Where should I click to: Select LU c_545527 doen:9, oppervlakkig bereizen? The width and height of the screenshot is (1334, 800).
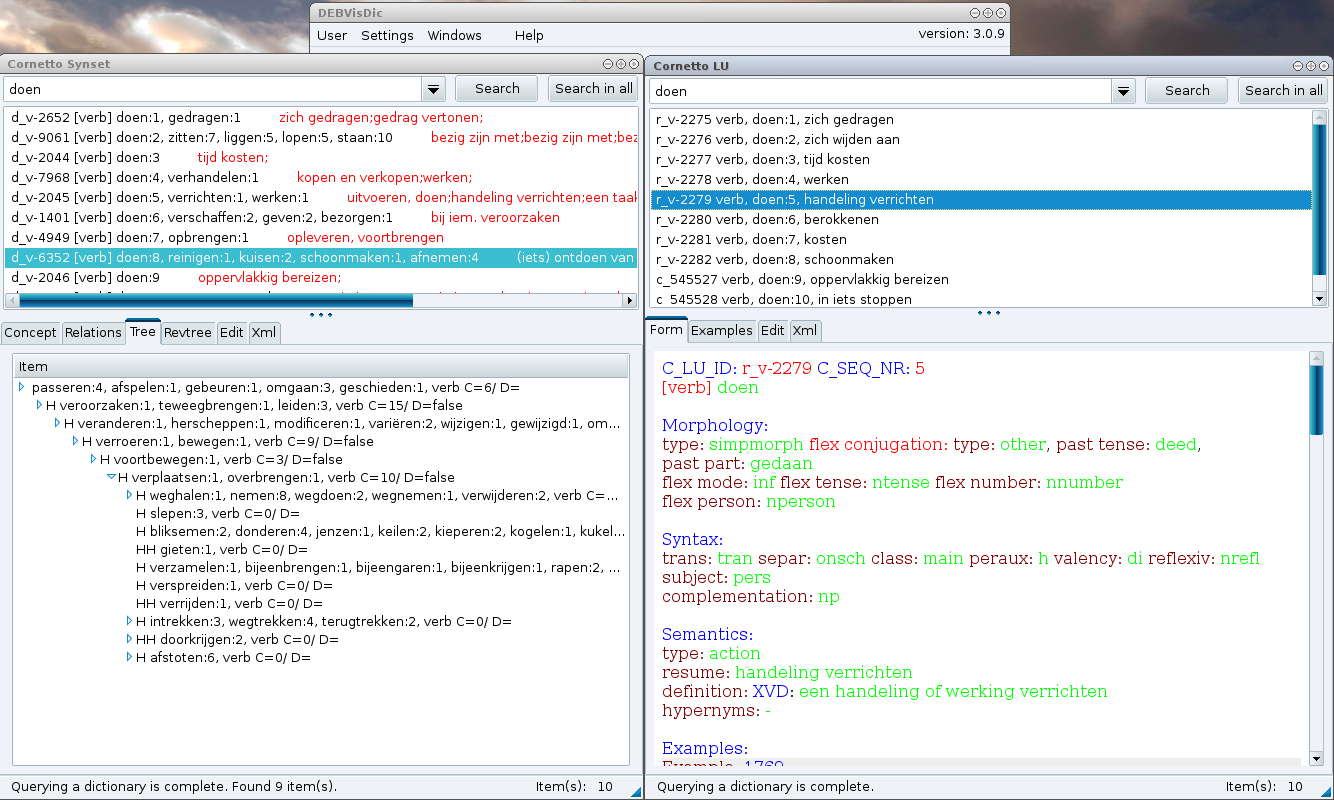[x=981, y=279]
